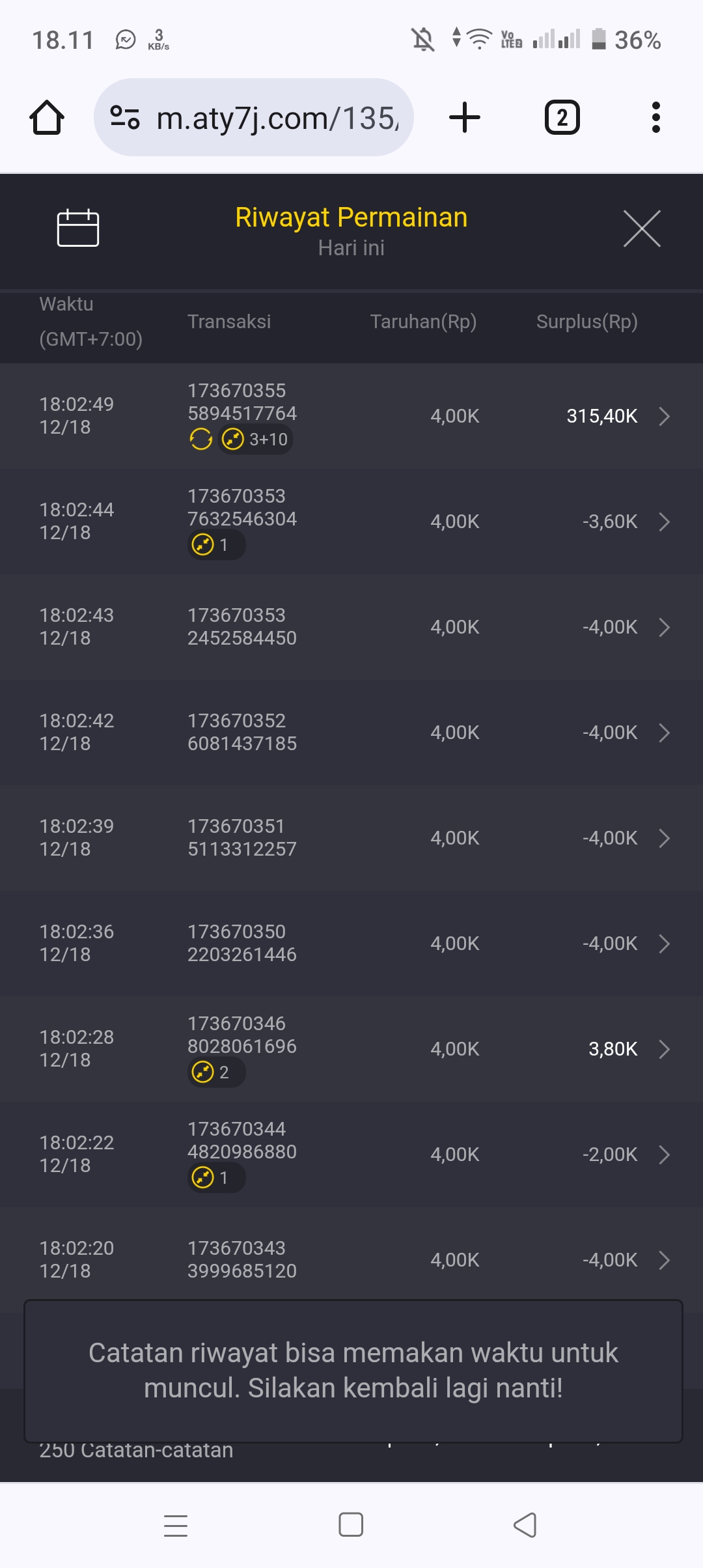Select transaction 173670351 5113312257 entry

[x=242, y=837]
